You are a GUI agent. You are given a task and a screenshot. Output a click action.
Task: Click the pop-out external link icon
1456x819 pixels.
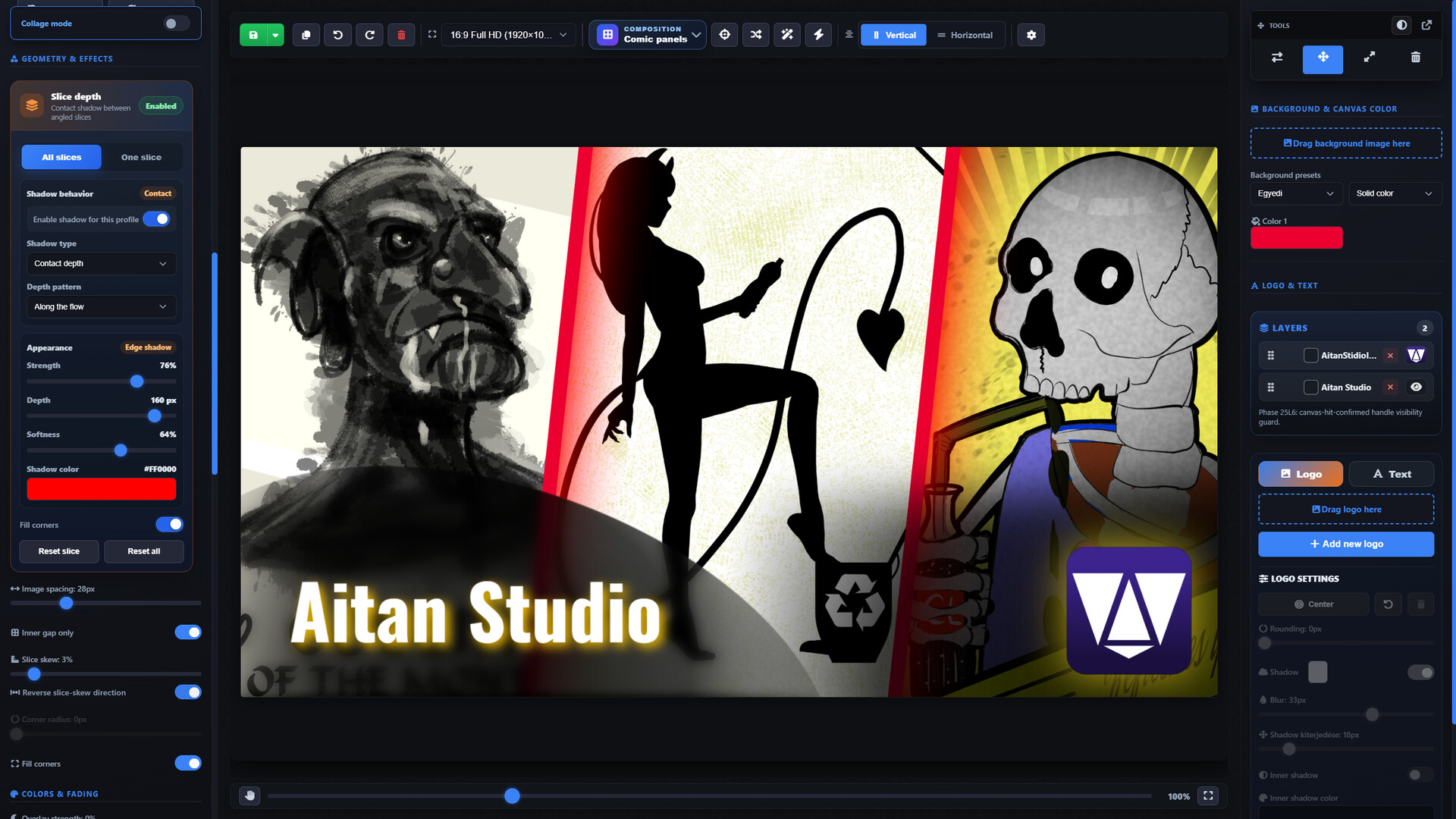(1427, 25)
